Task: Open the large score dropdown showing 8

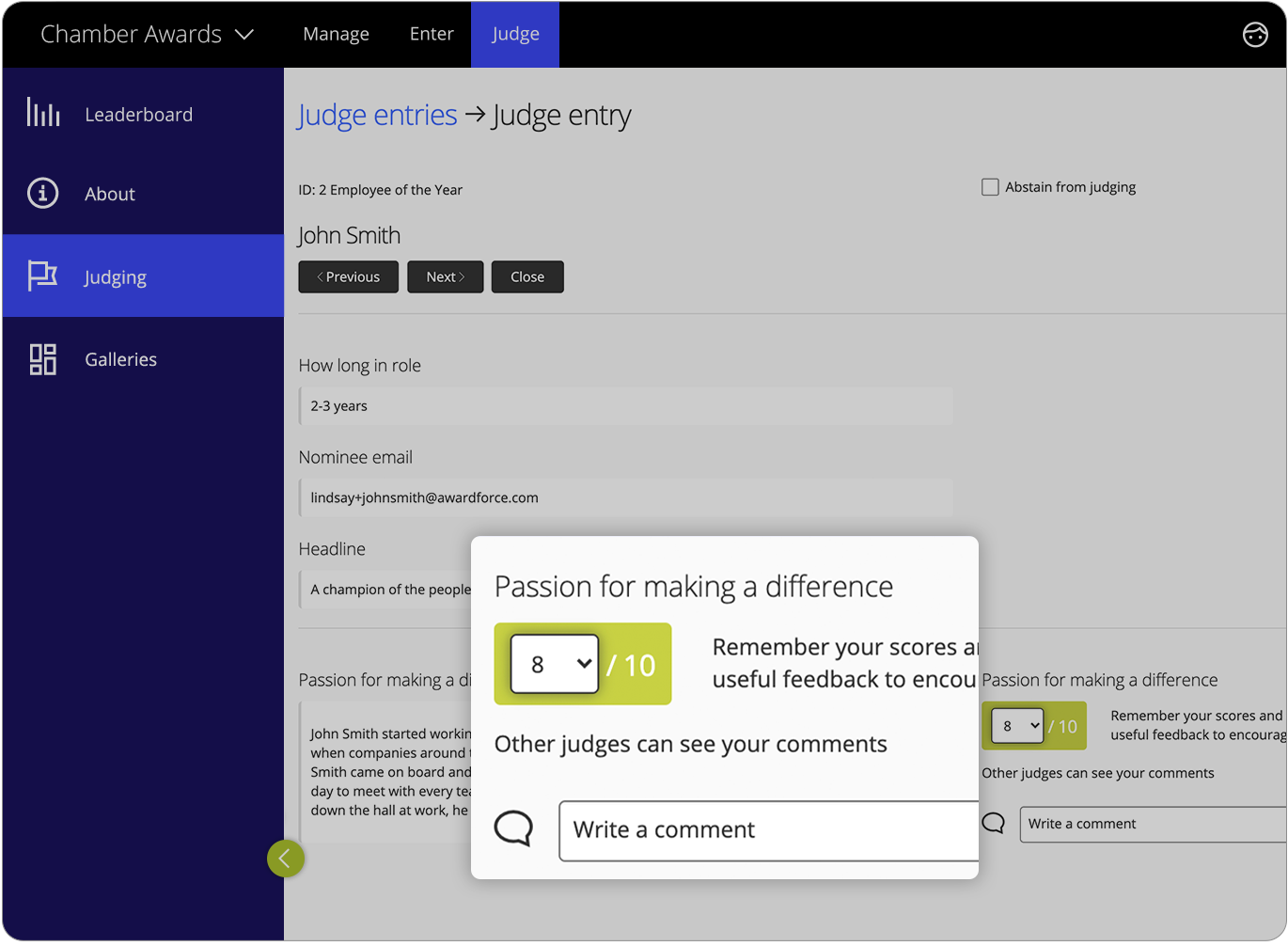Action: click(x=555, y=664)
